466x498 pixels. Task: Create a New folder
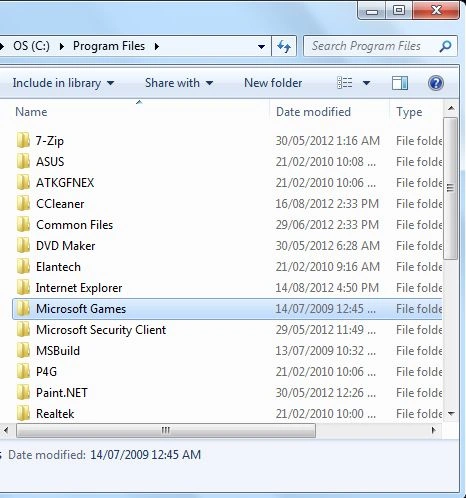coord(273,83)
